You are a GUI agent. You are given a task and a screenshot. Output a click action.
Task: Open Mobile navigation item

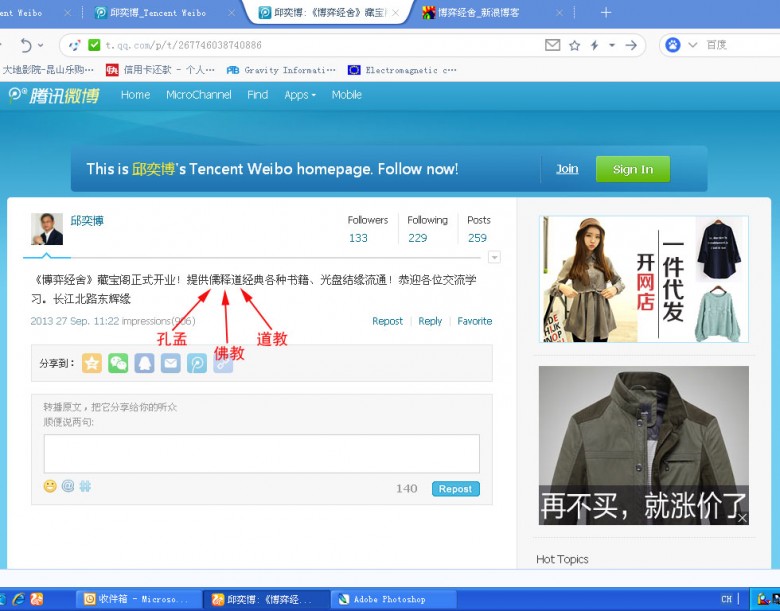[347, 95]
